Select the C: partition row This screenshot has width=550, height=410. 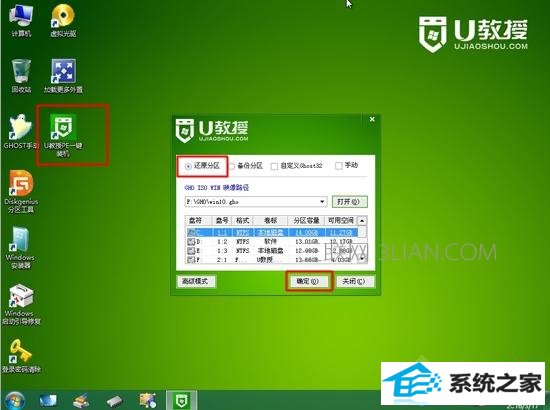coord(272,232)
